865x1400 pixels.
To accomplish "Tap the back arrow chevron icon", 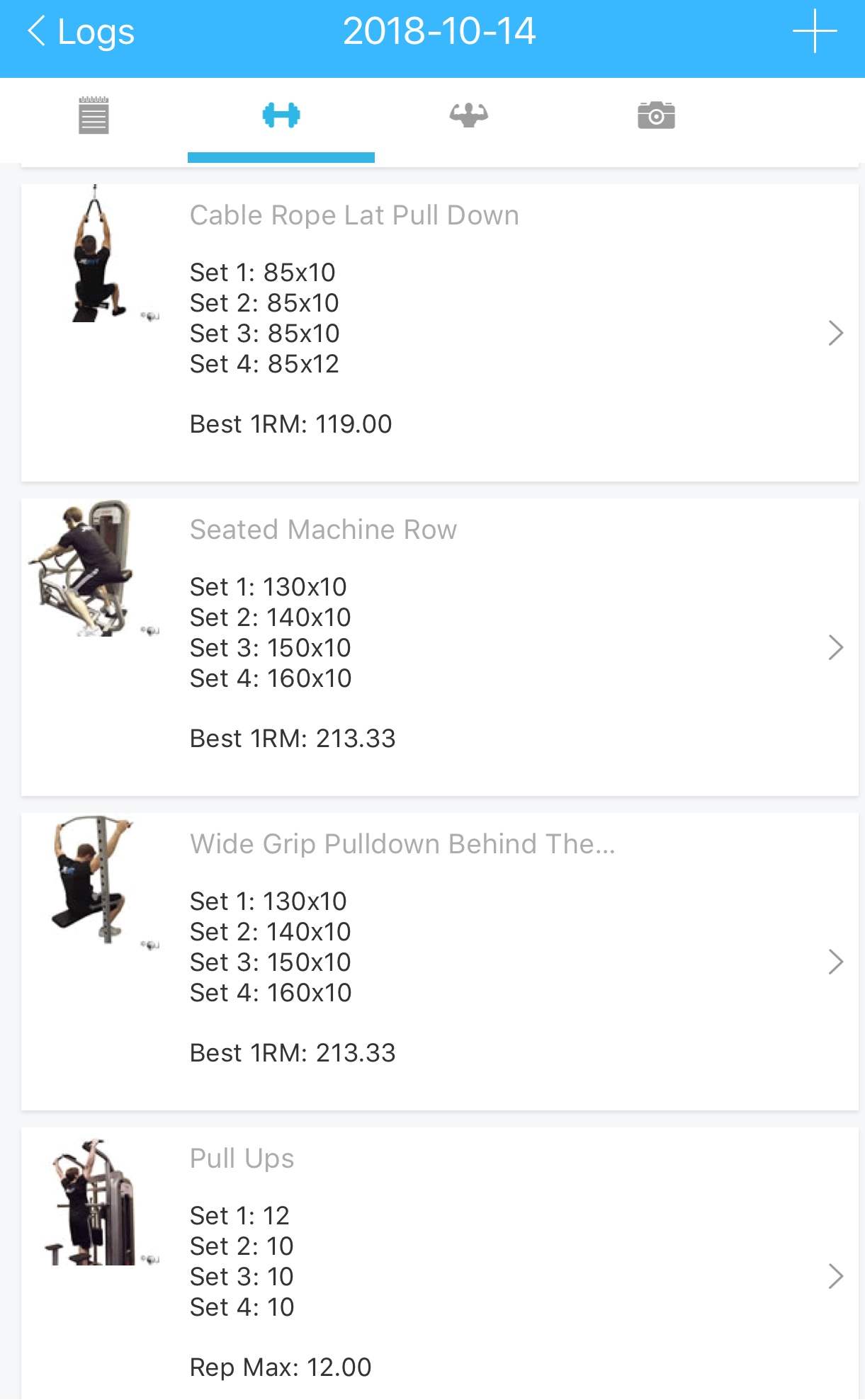I will tap(37, 32).
